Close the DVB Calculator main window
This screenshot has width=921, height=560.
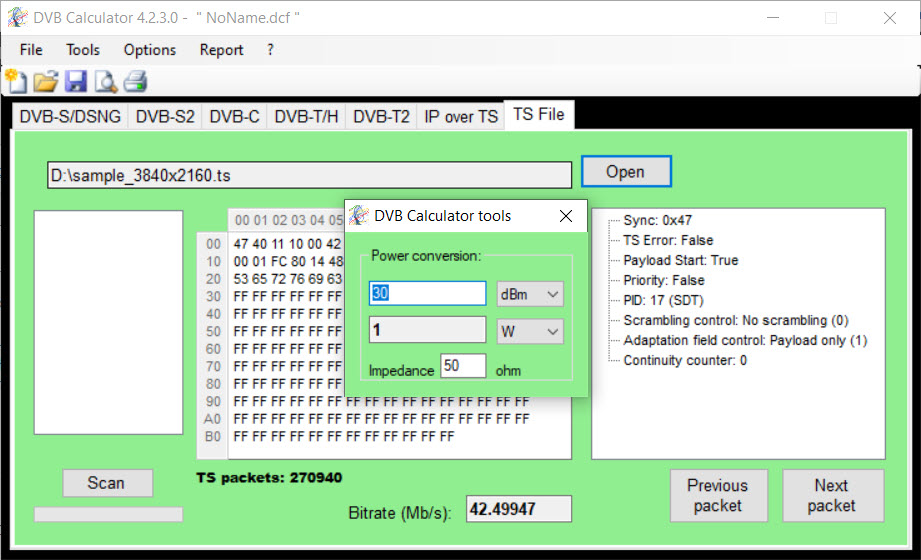point(890,18)
